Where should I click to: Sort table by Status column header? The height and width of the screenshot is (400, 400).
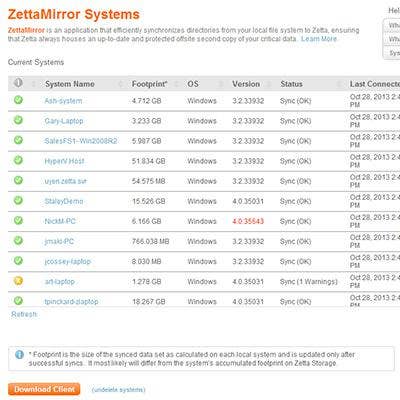tap(291, 84)
